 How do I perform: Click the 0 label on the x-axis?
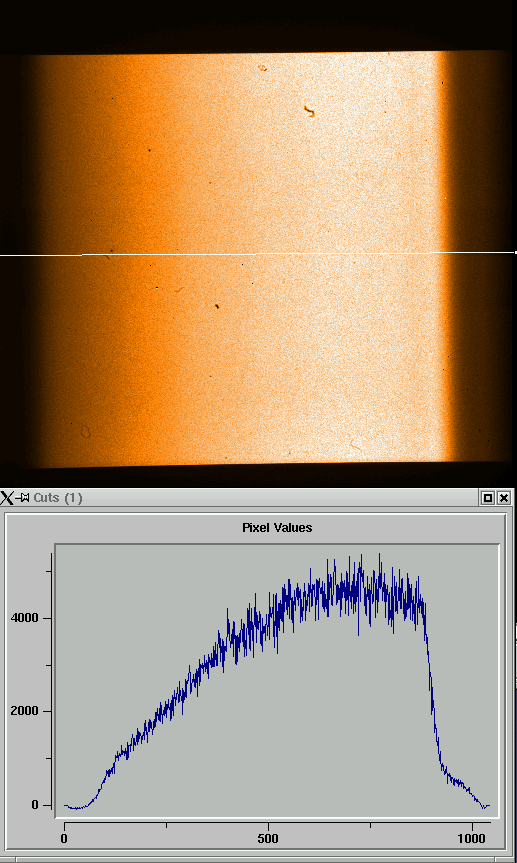[64, 839]
